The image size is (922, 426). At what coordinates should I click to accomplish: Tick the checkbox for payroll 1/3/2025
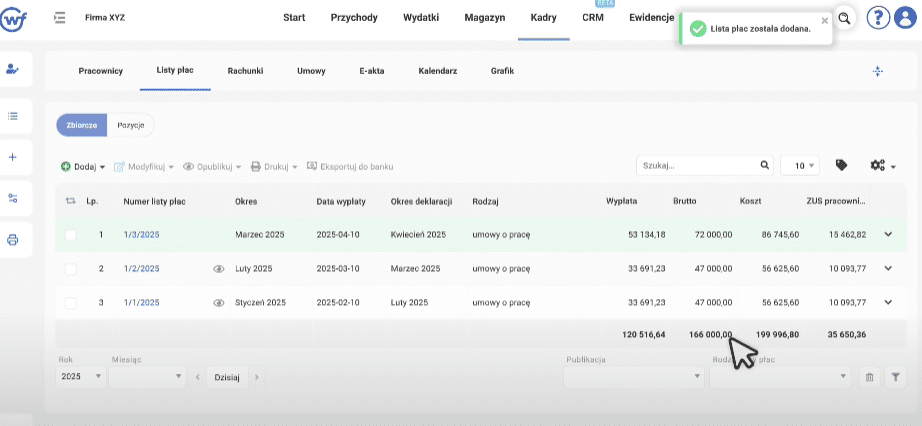(x=70, y=235)
